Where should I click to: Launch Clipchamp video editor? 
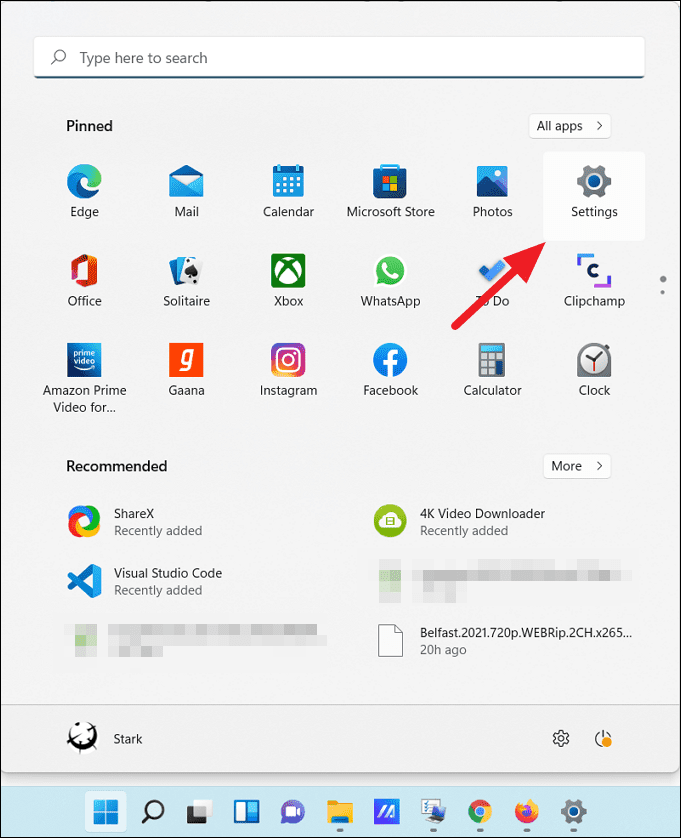pos(594,281)
